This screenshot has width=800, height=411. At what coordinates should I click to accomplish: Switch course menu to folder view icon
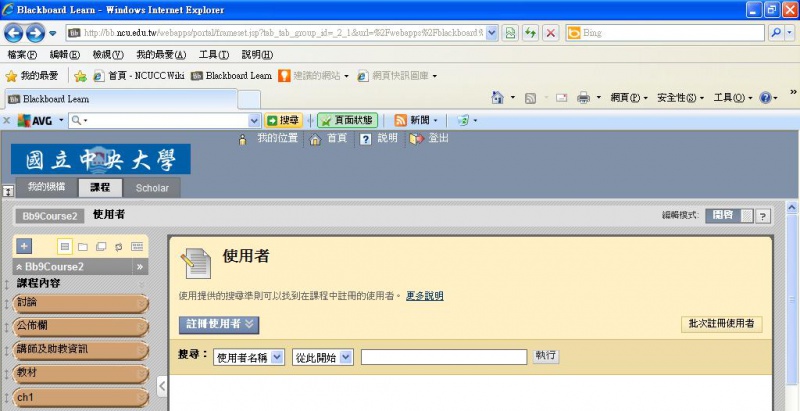(x=83, y=246)
